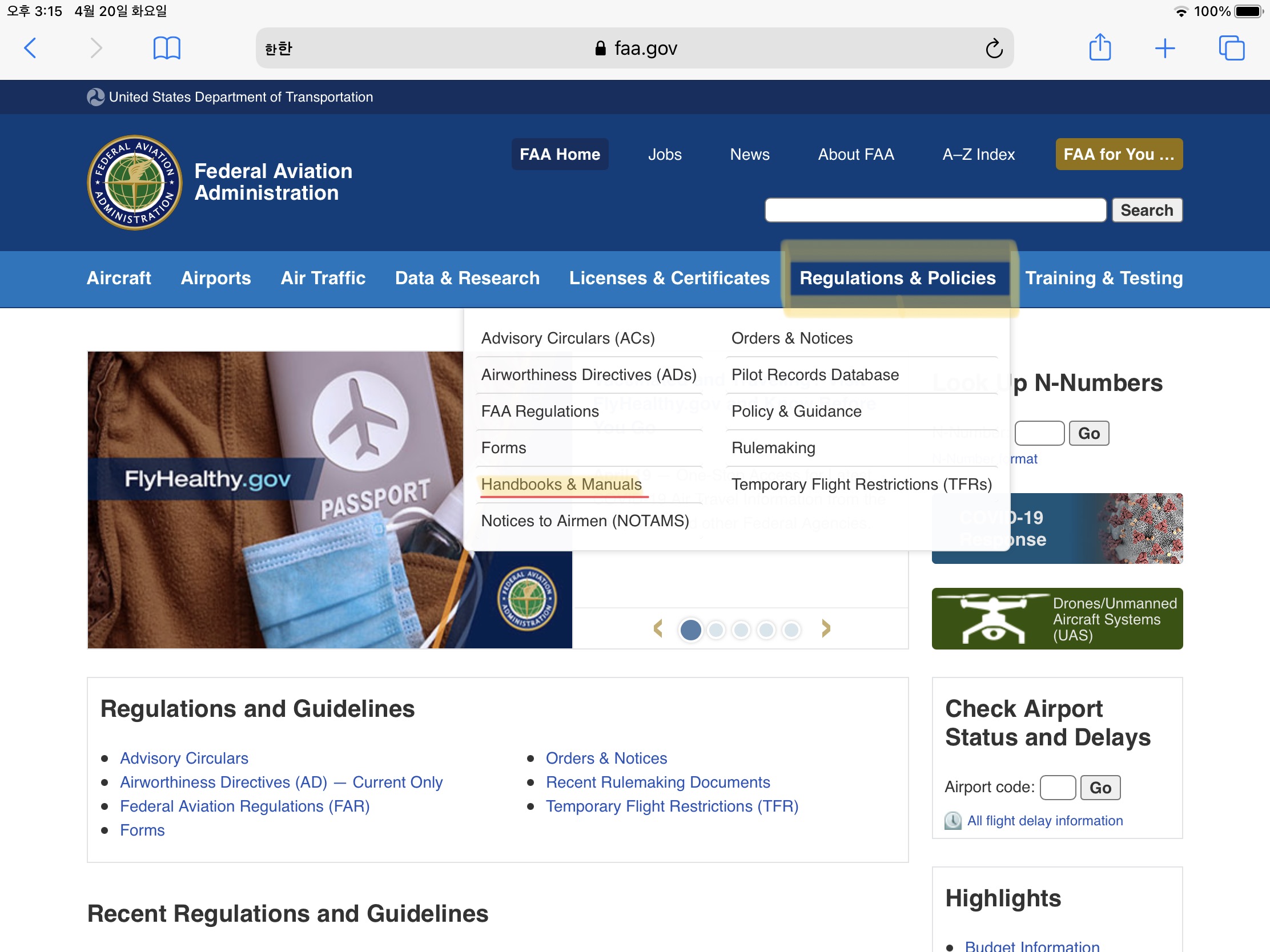Open the About FAA link

point(856,154)
